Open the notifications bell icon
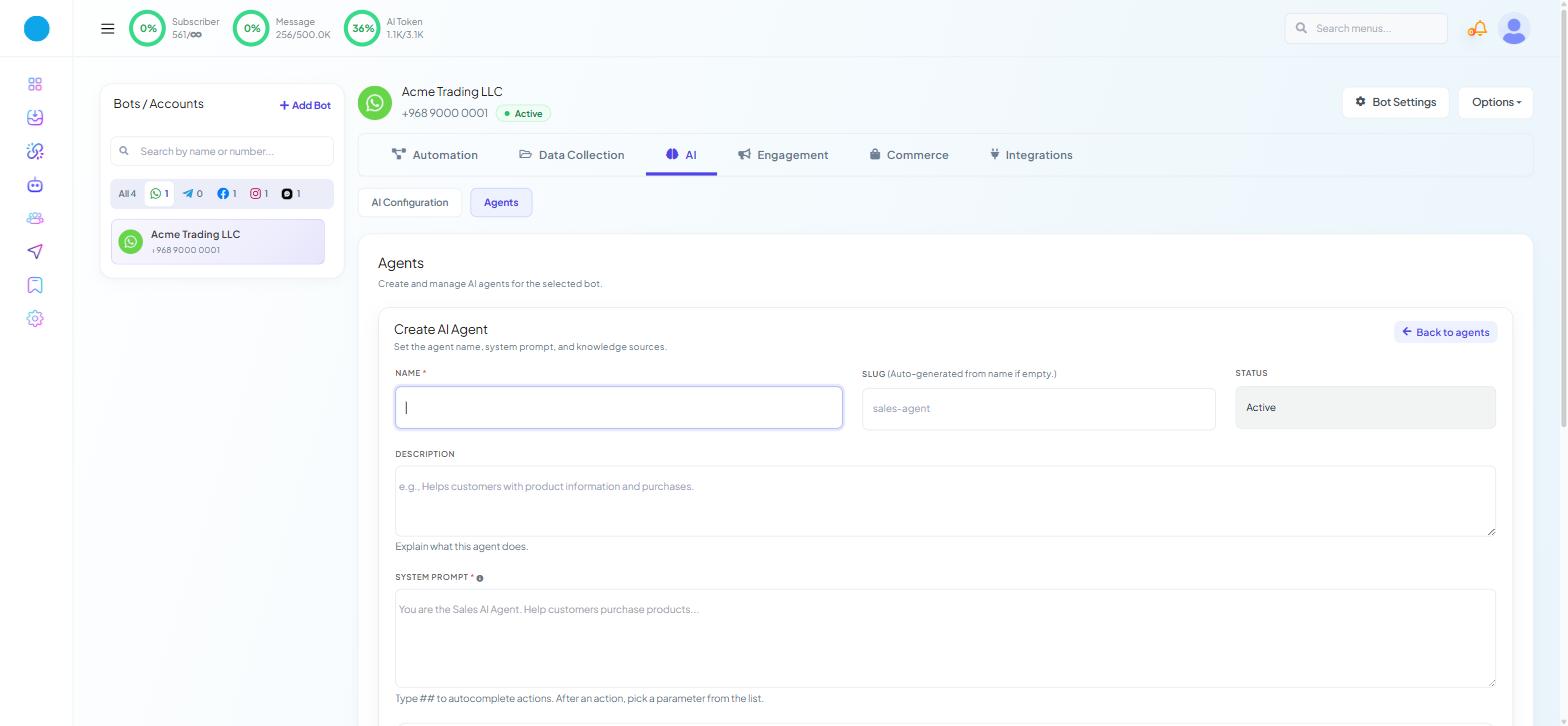 (x=1477, y=29)
